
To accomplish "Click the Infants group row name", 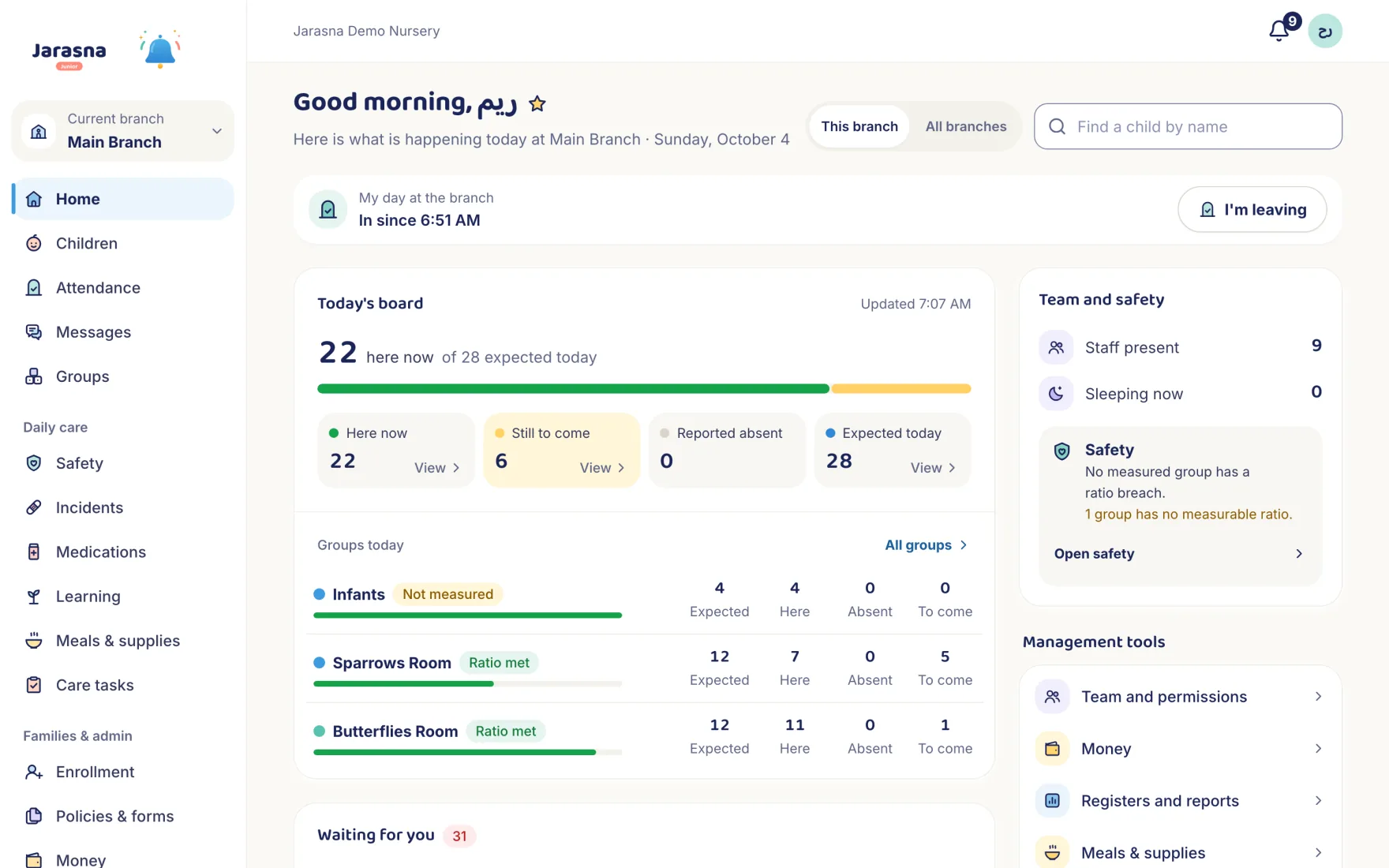I will click(358, 594).
